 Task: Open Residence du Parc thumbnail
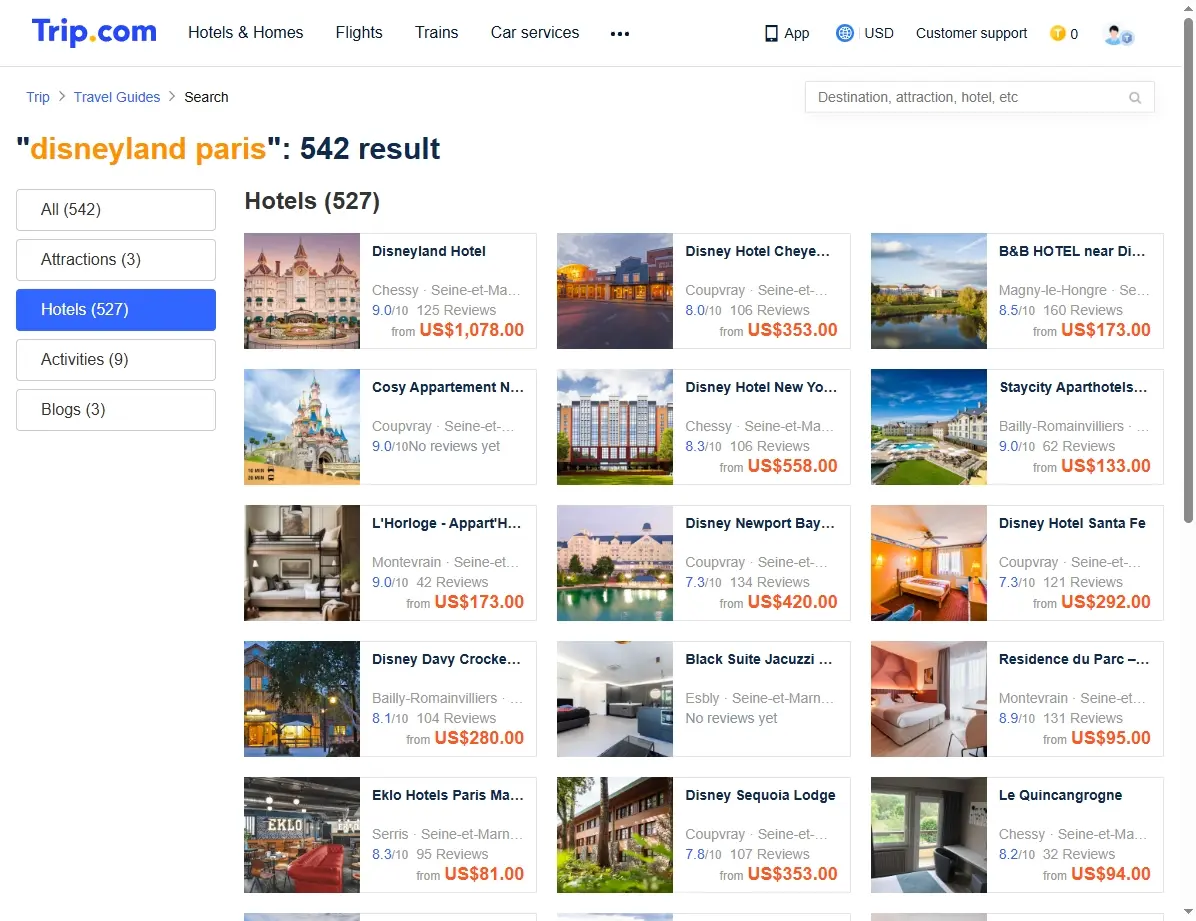click(x=928, y=698)
